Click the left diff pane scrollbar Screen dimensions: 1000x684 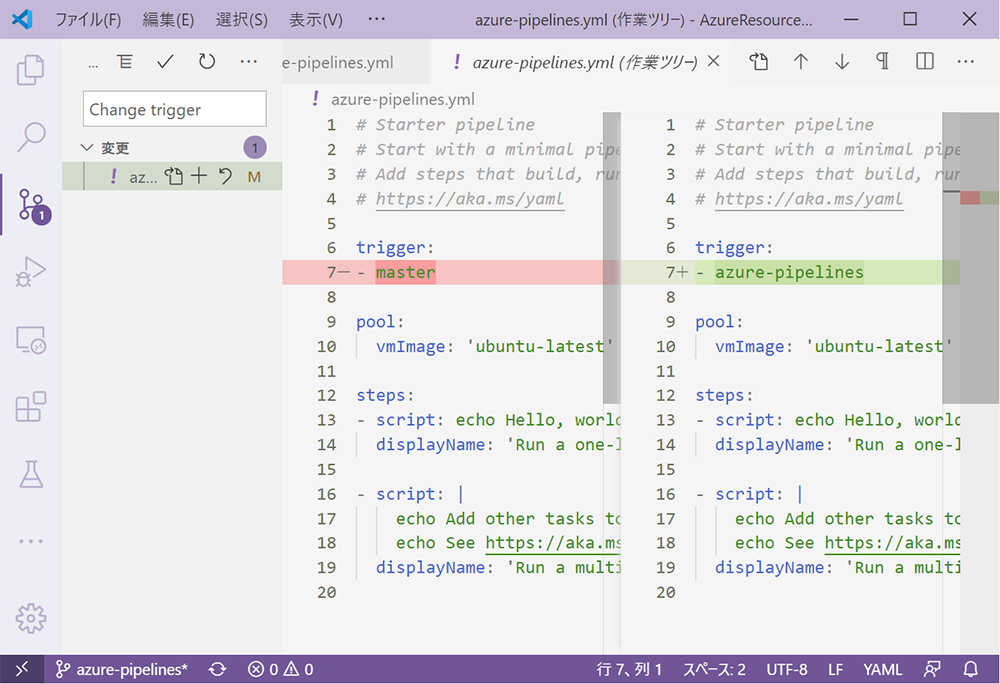(x=612, y=258)
